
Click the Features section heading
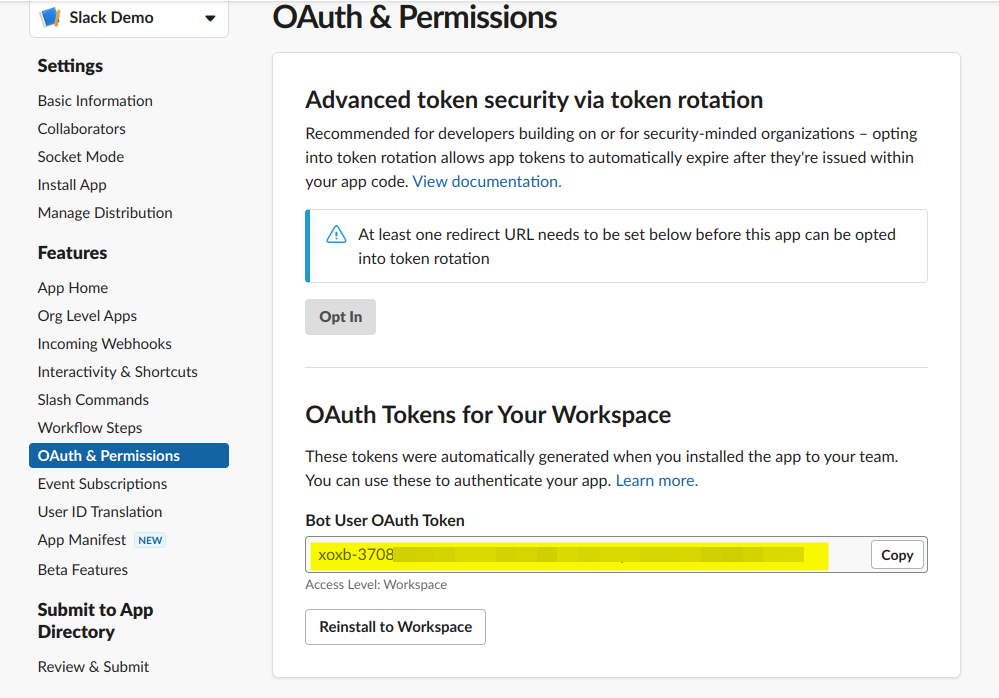[x=73, y=253]
